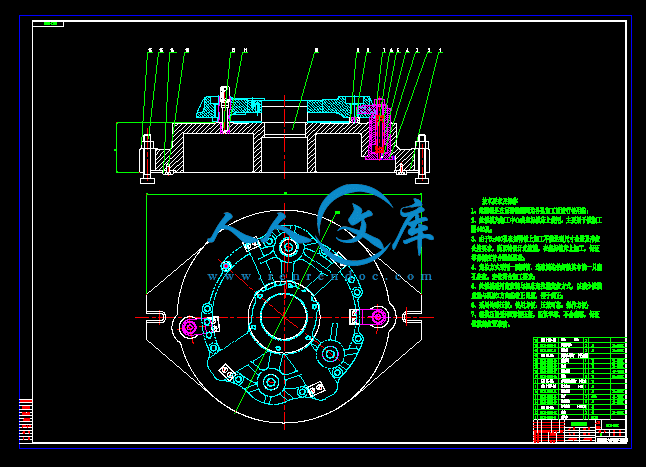The image size is (646, 467).
Task: Select the cyan workpiece in the section view
Action: tap(284, 109)
